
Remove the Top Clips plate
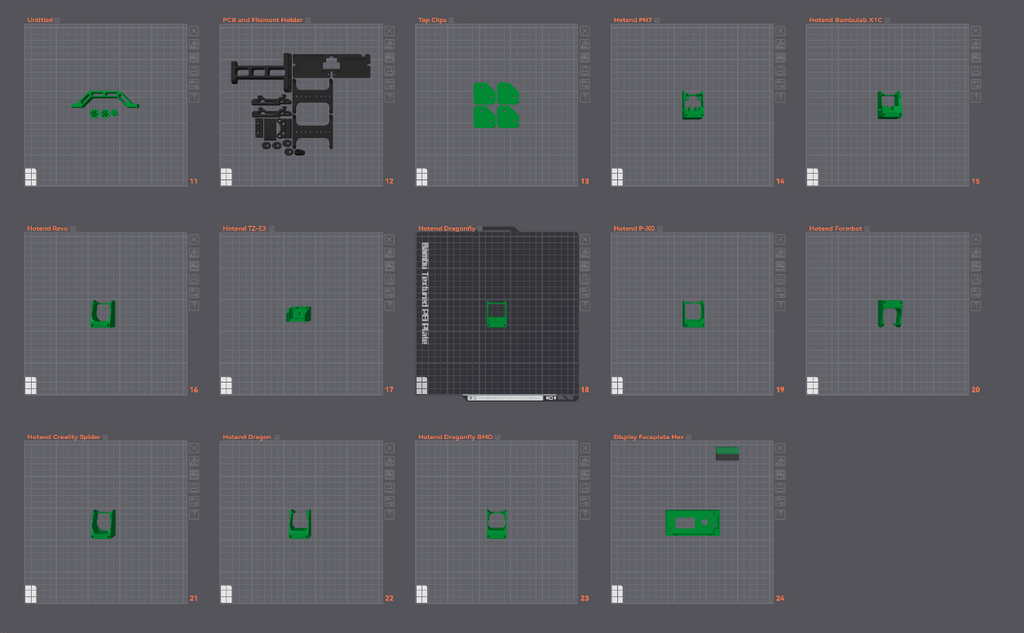point(585,31)
